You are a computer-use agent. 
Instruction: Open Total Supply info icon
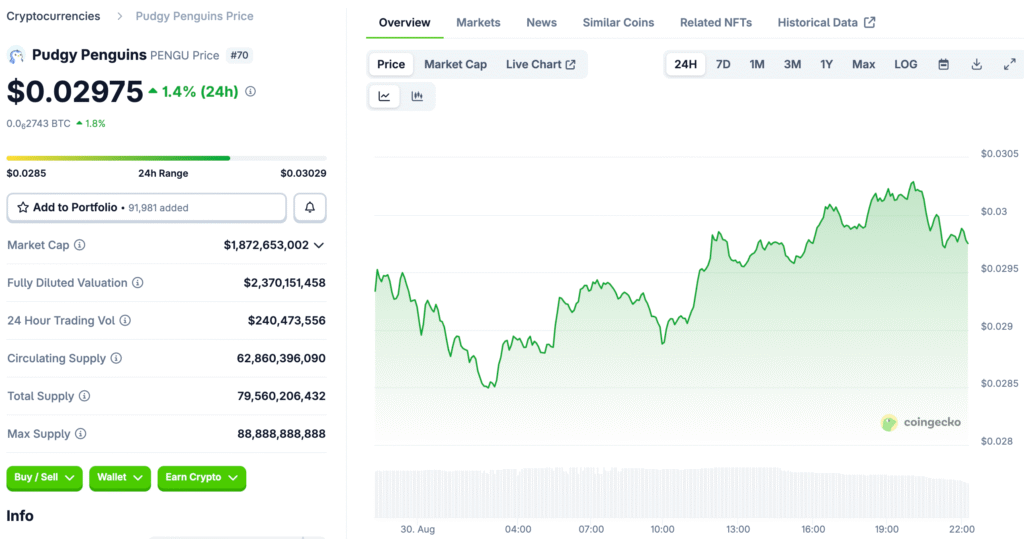point(84,396)
